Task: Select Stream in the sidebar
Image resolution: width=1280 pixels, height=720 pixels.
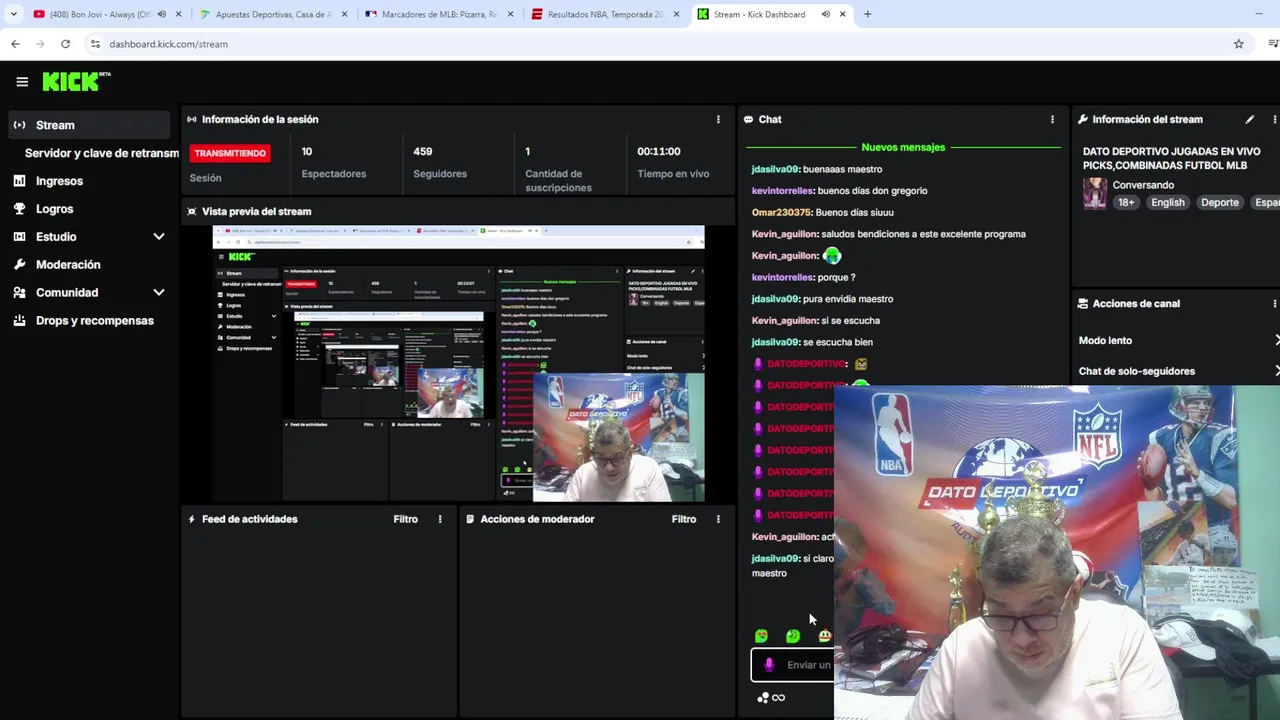Action: 89,125
